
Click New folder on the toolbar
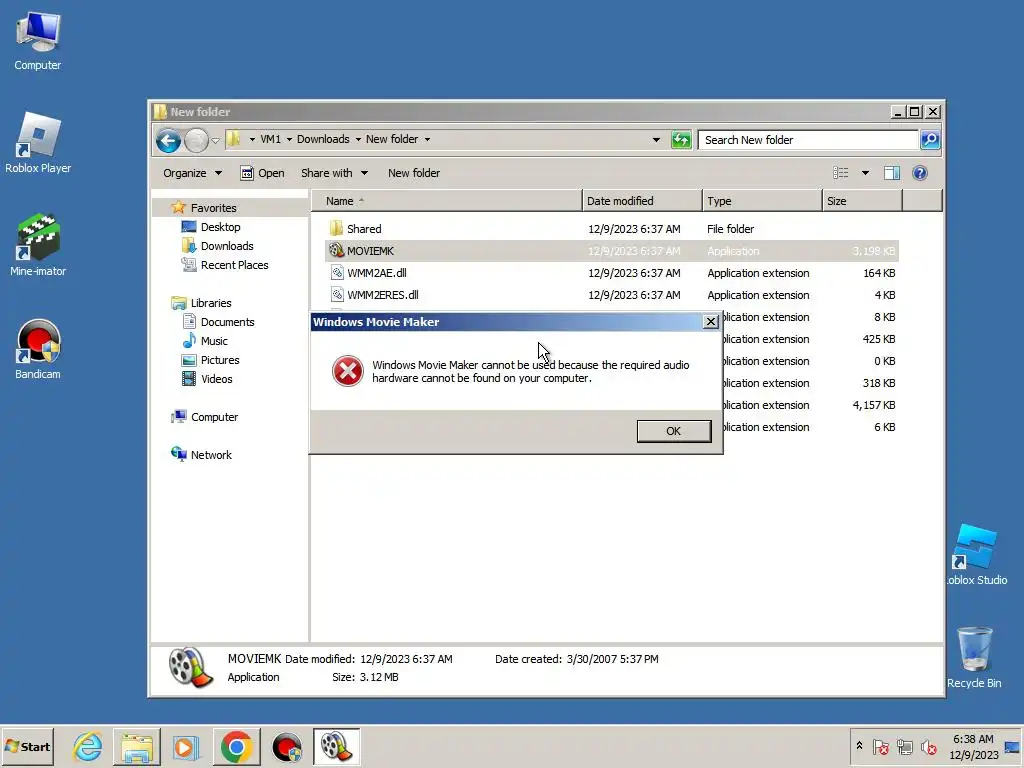pyautogui.click(x=413, y=173)
